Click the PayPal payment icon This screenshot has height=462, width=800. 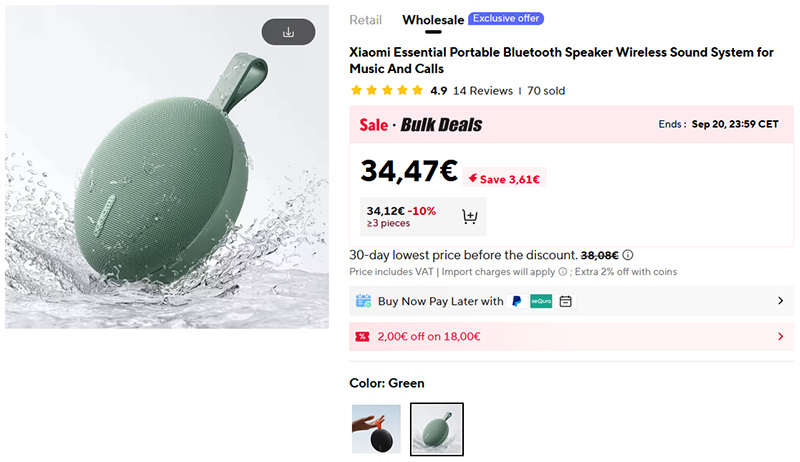[516, 301]
